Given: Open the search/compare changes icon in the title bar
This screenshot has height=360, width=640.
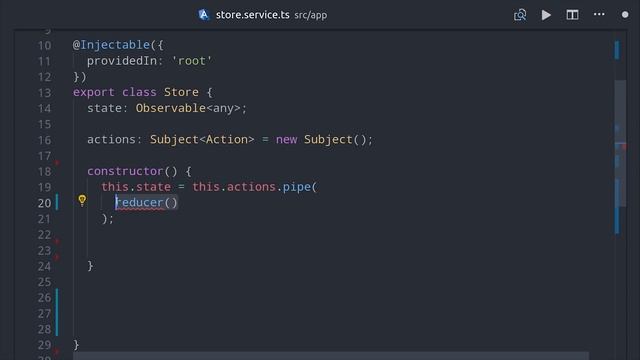Looking at the screenshot, I should [x=520, y=15].
